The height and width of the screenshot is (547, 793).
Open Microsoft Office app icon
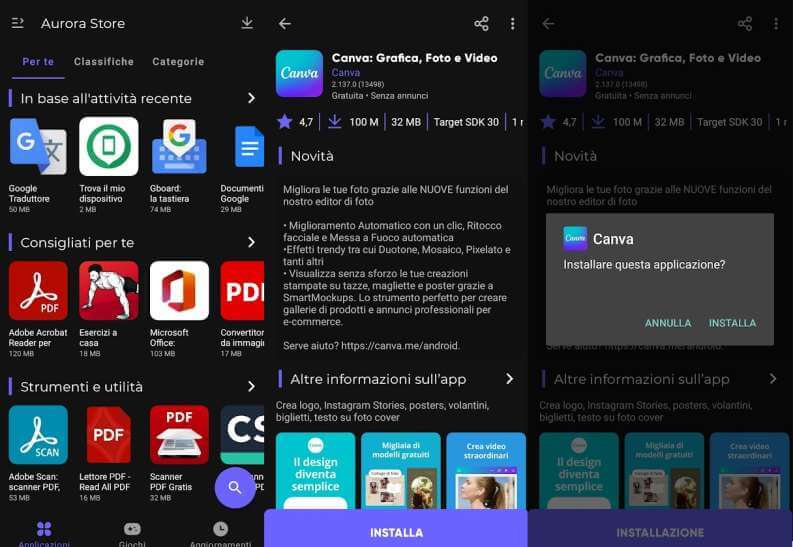point(179,291)
